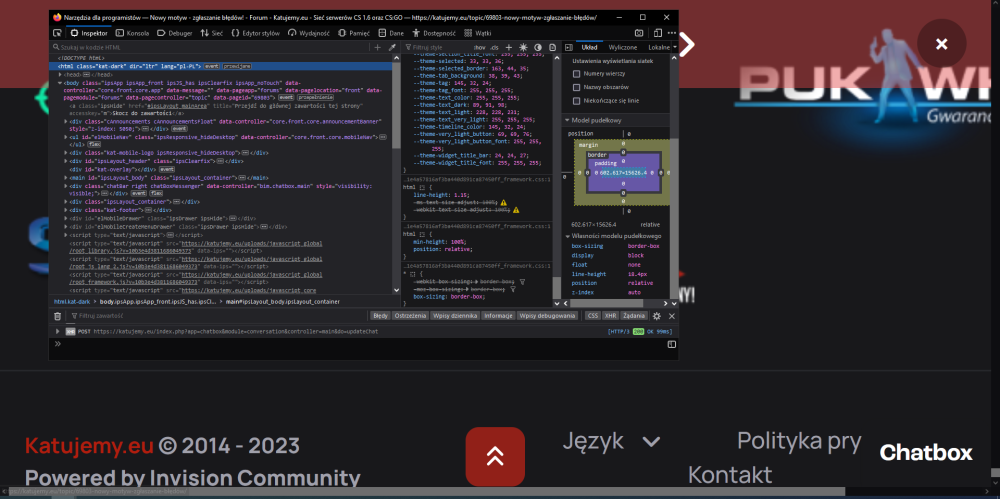Open the Język language dropdown
Image resolution: width=1000 pixels, height=499 pixels.
click(x=611, y=441)
